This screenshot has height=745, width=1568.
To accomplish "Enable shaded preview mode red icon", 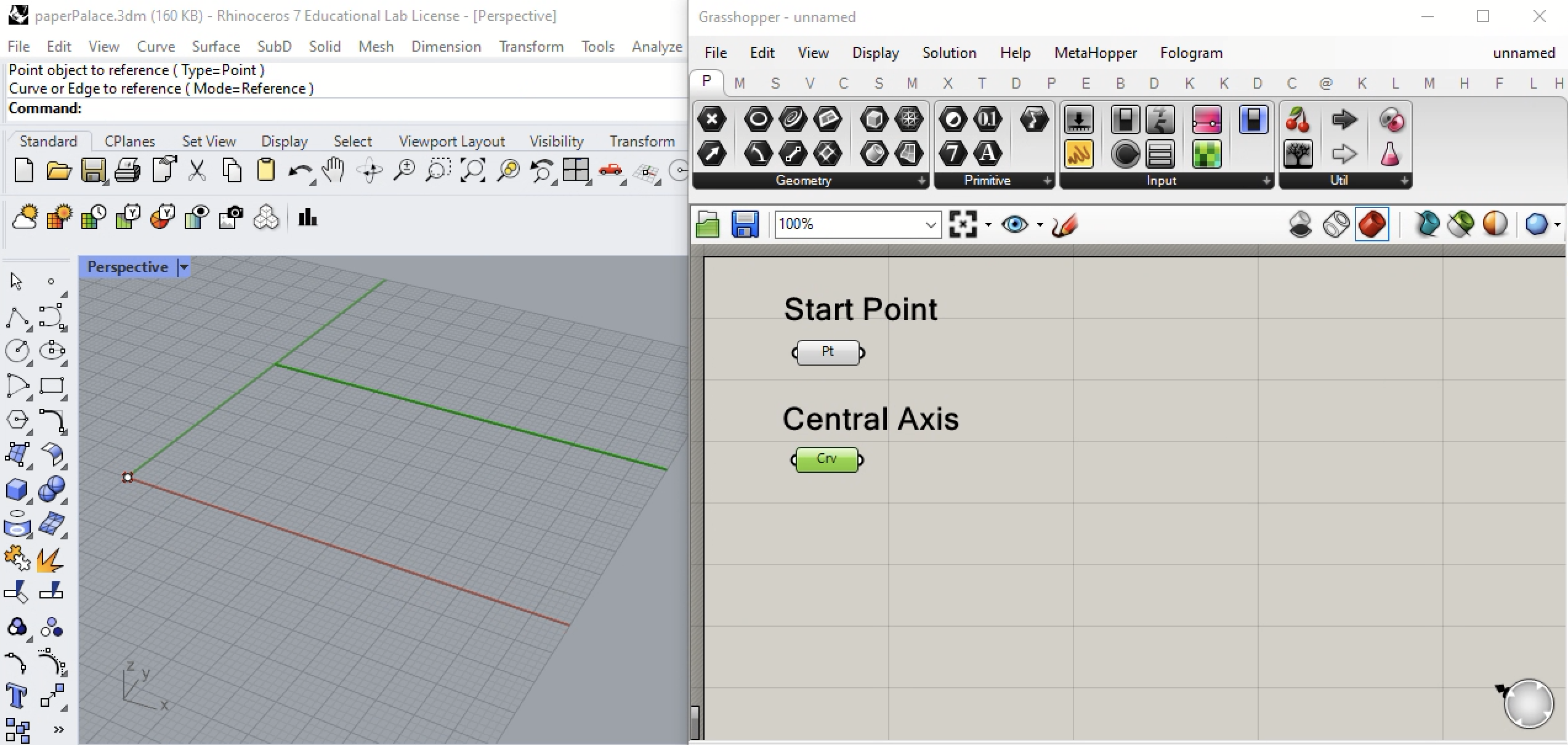I will click(1372, 224).
